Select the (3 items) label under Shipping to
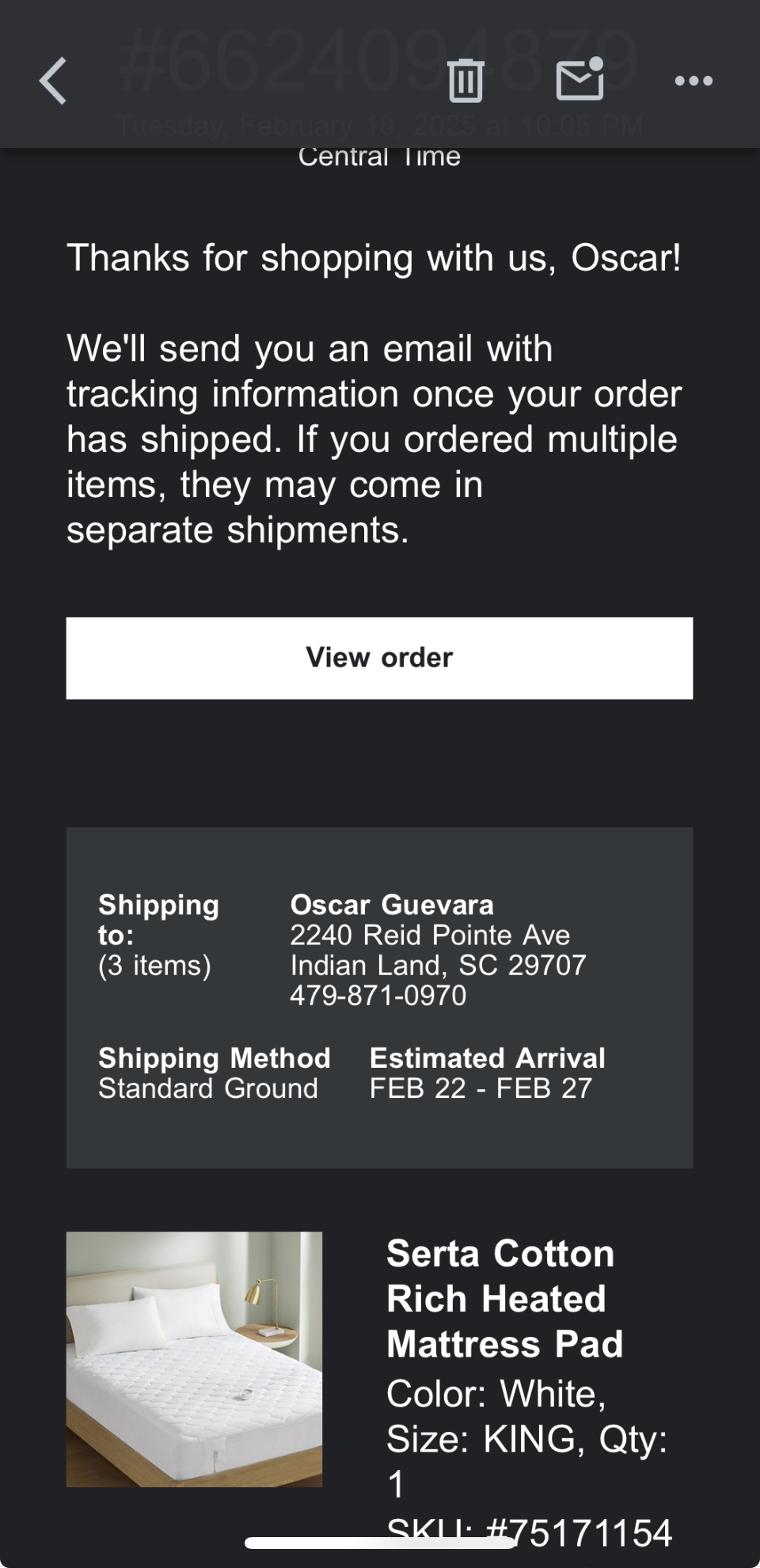760x1568 pixels. pos(154,966)
